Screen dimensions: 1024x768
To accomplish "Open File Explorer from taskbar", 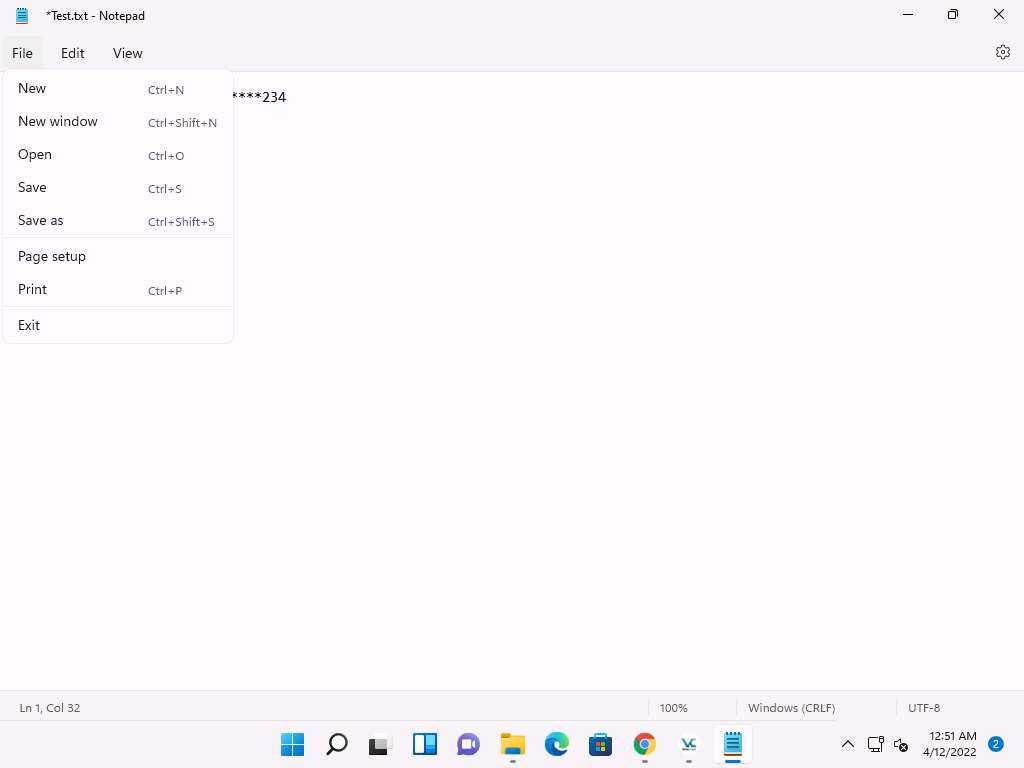I will tap(513, 744).
